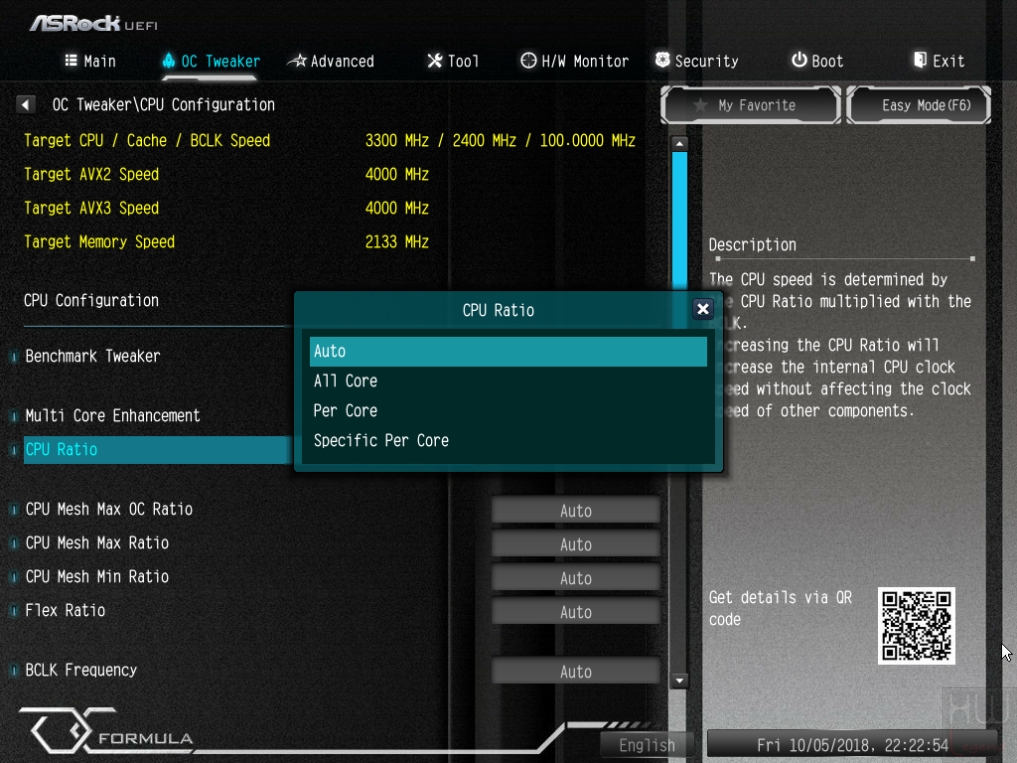Click the Tool wrench icon
The width and height of the screenshot is (1017, 763).
pos(435,60)
